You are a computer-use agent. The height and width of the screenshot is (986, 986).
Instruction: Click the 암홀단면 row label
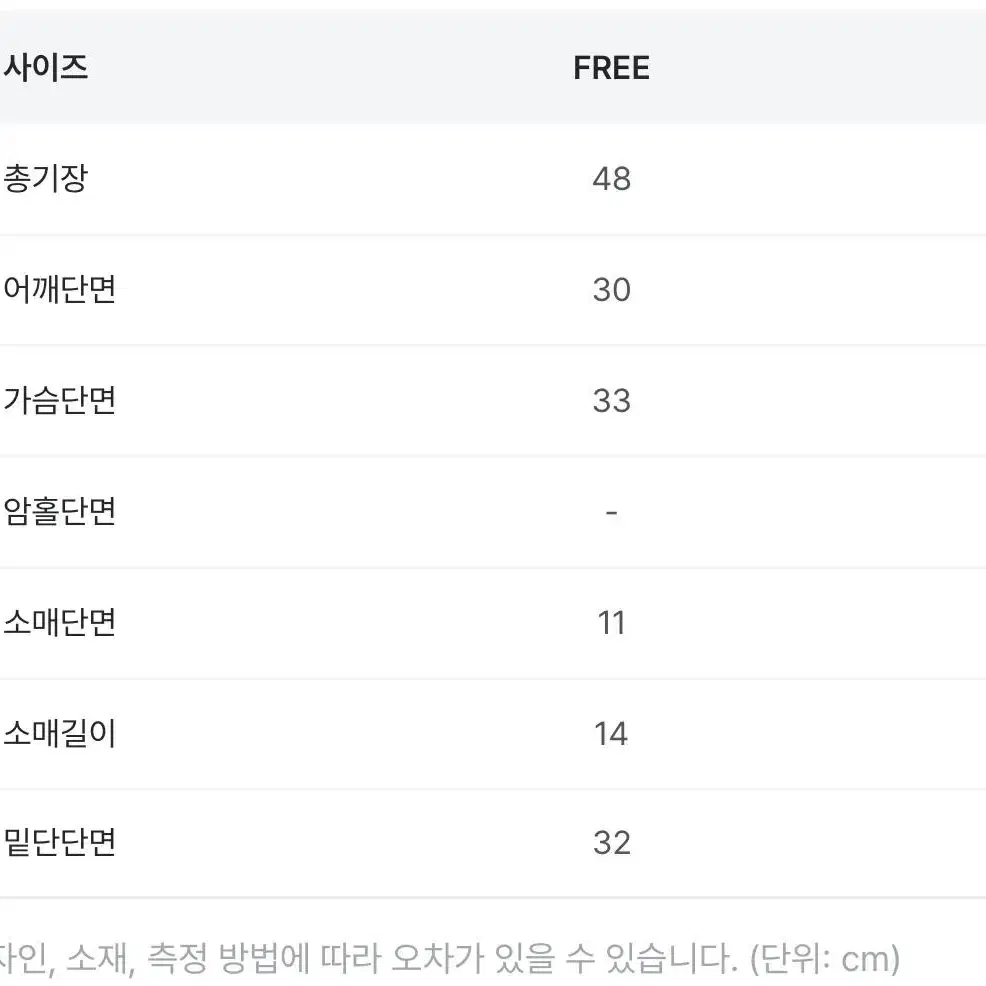point(60,511)
